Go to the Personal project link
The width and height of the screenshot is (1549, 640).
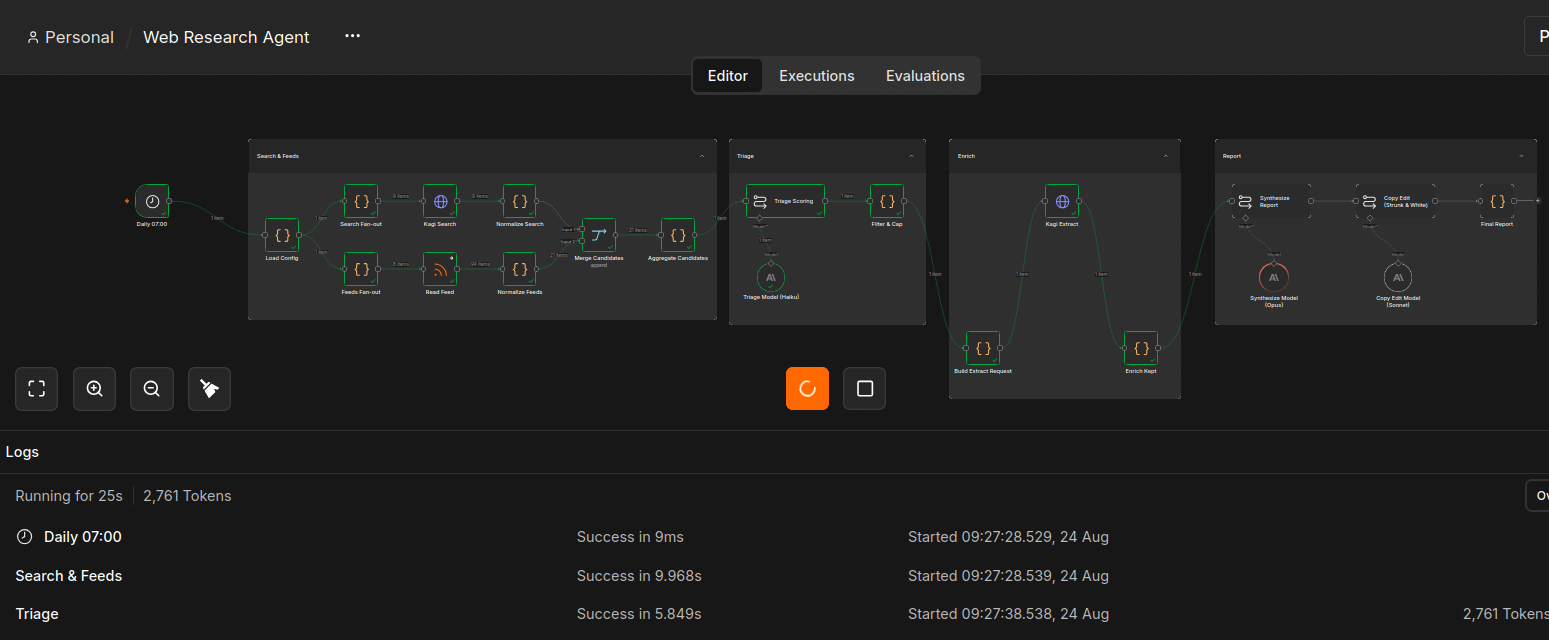click(x=70, y=37)
